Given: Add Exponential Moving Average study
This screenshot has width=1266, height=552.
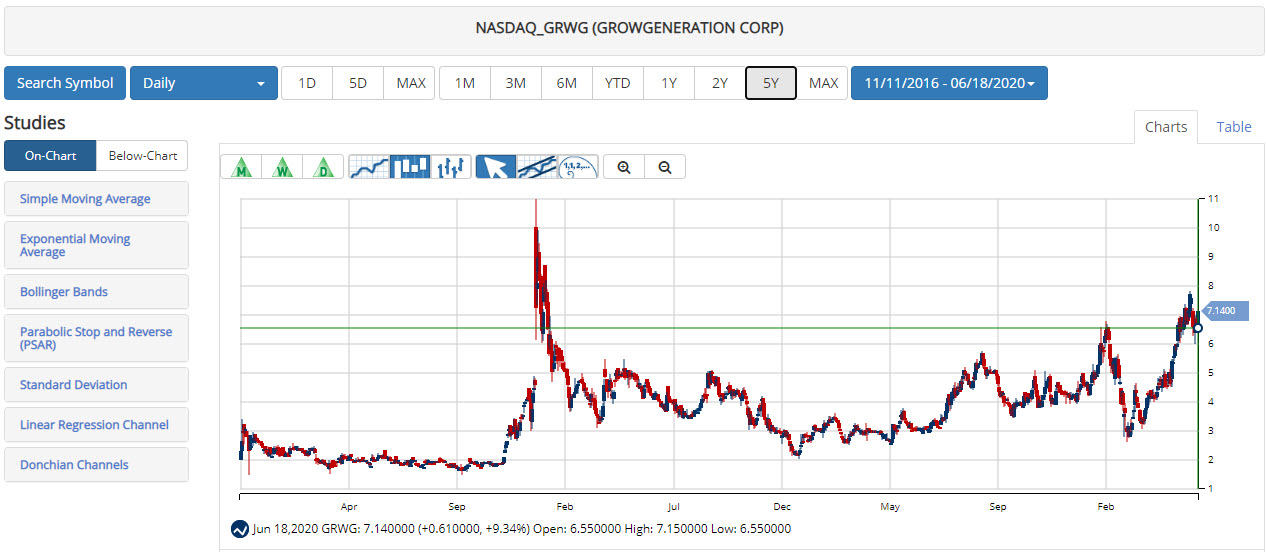Looking at the screenshot, I should 96,245.
